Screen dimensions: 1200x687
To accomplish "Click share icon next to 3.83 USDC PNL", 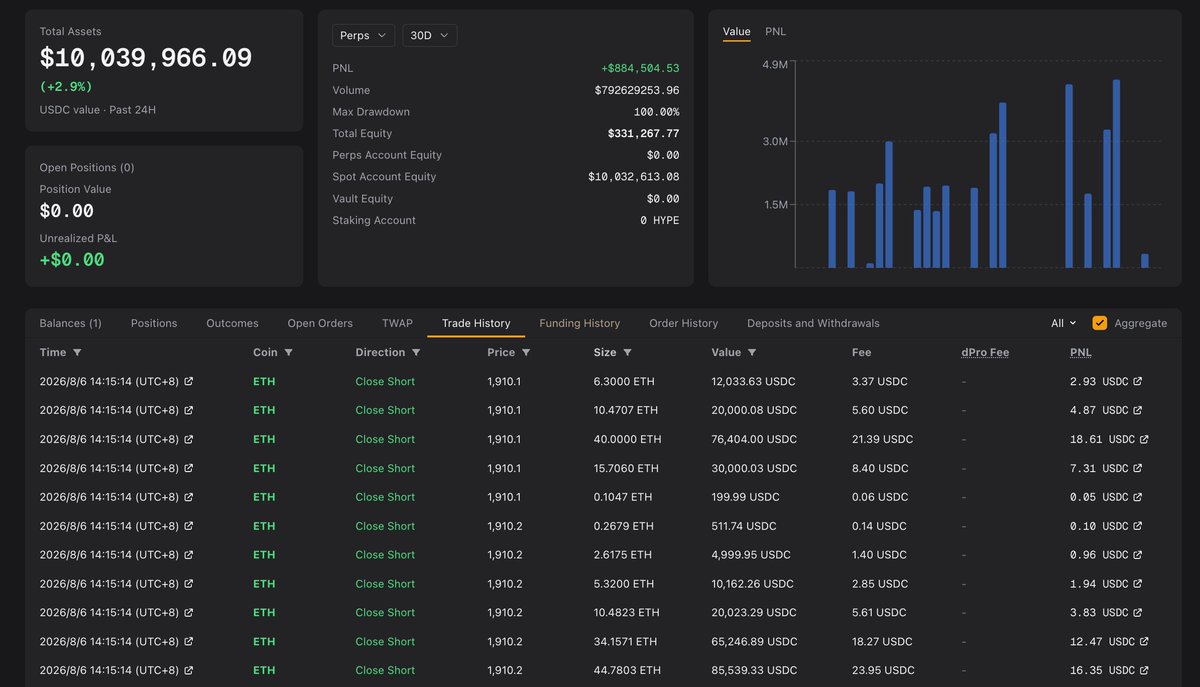I will (1137, 613).
